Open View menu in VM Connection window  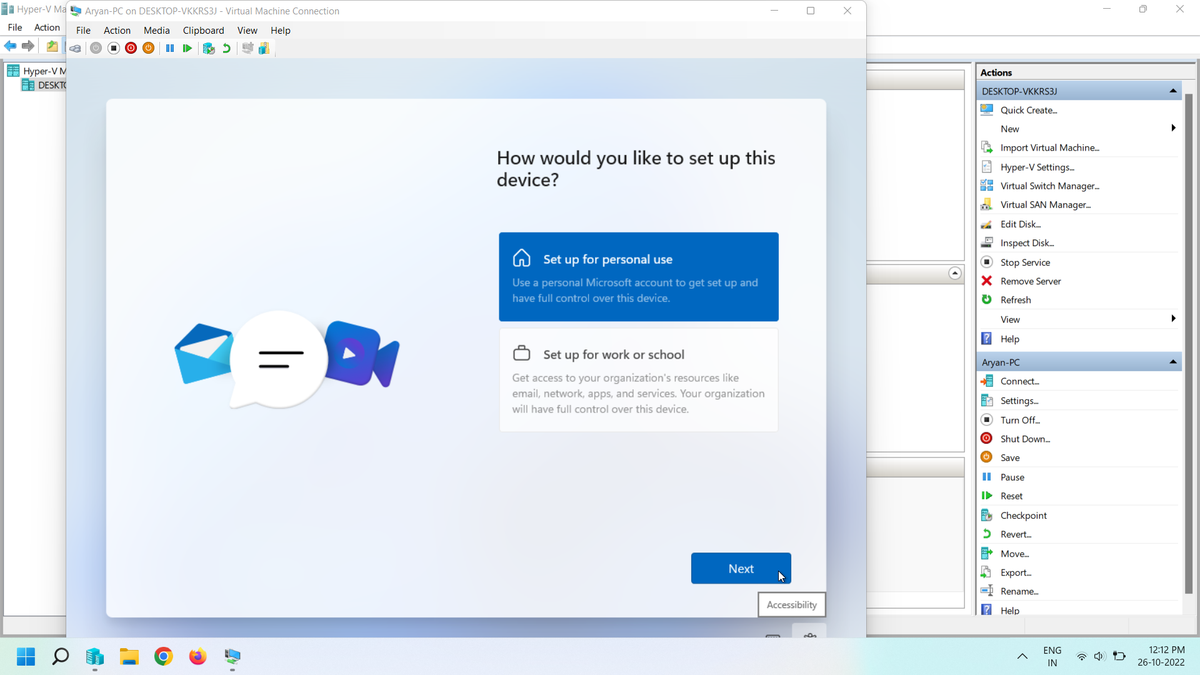[x=247, y=30]
